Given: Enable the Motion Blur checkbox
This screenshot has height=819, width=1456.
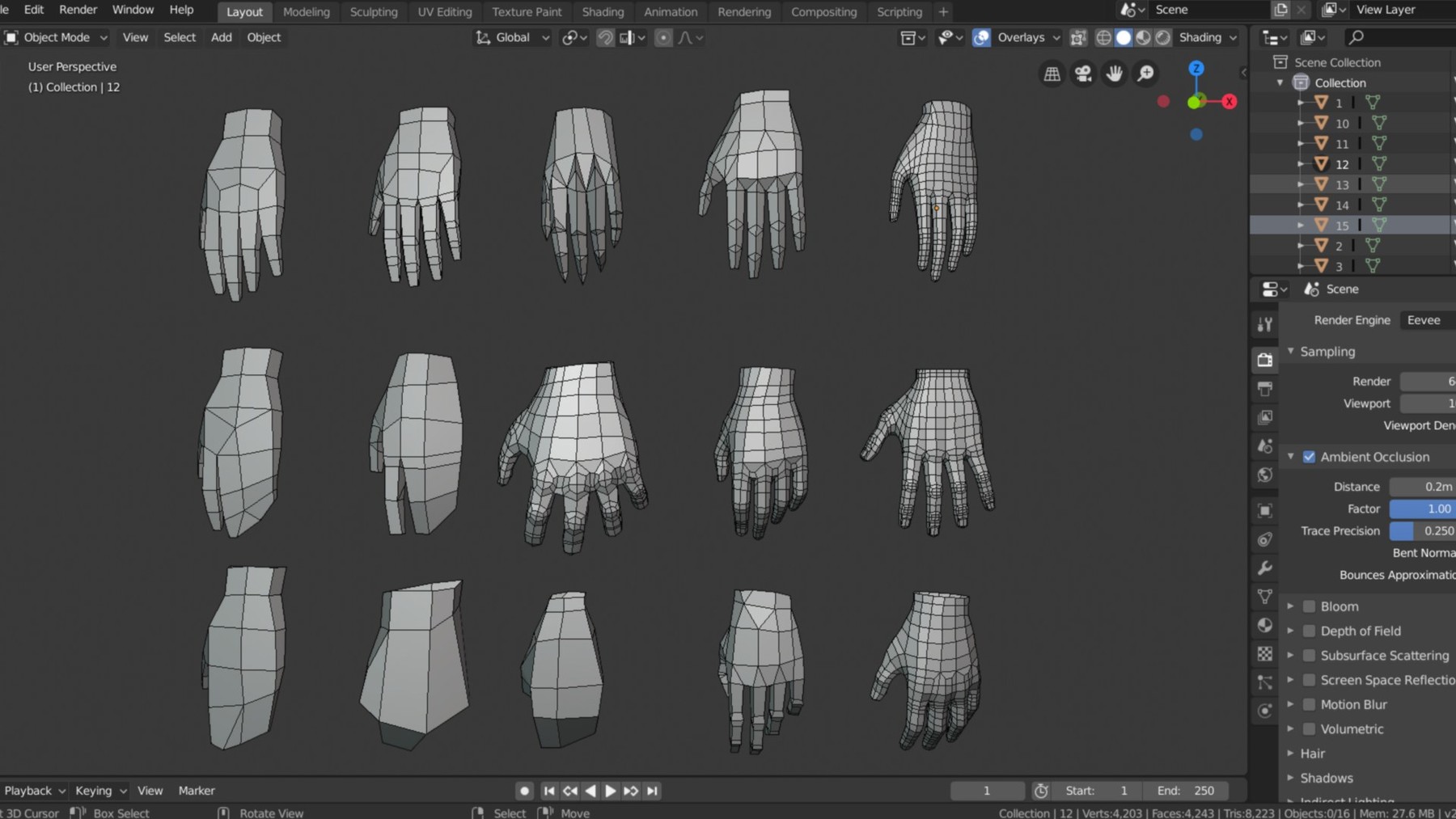Looking at the screenshot, I should click(1309, 704).
